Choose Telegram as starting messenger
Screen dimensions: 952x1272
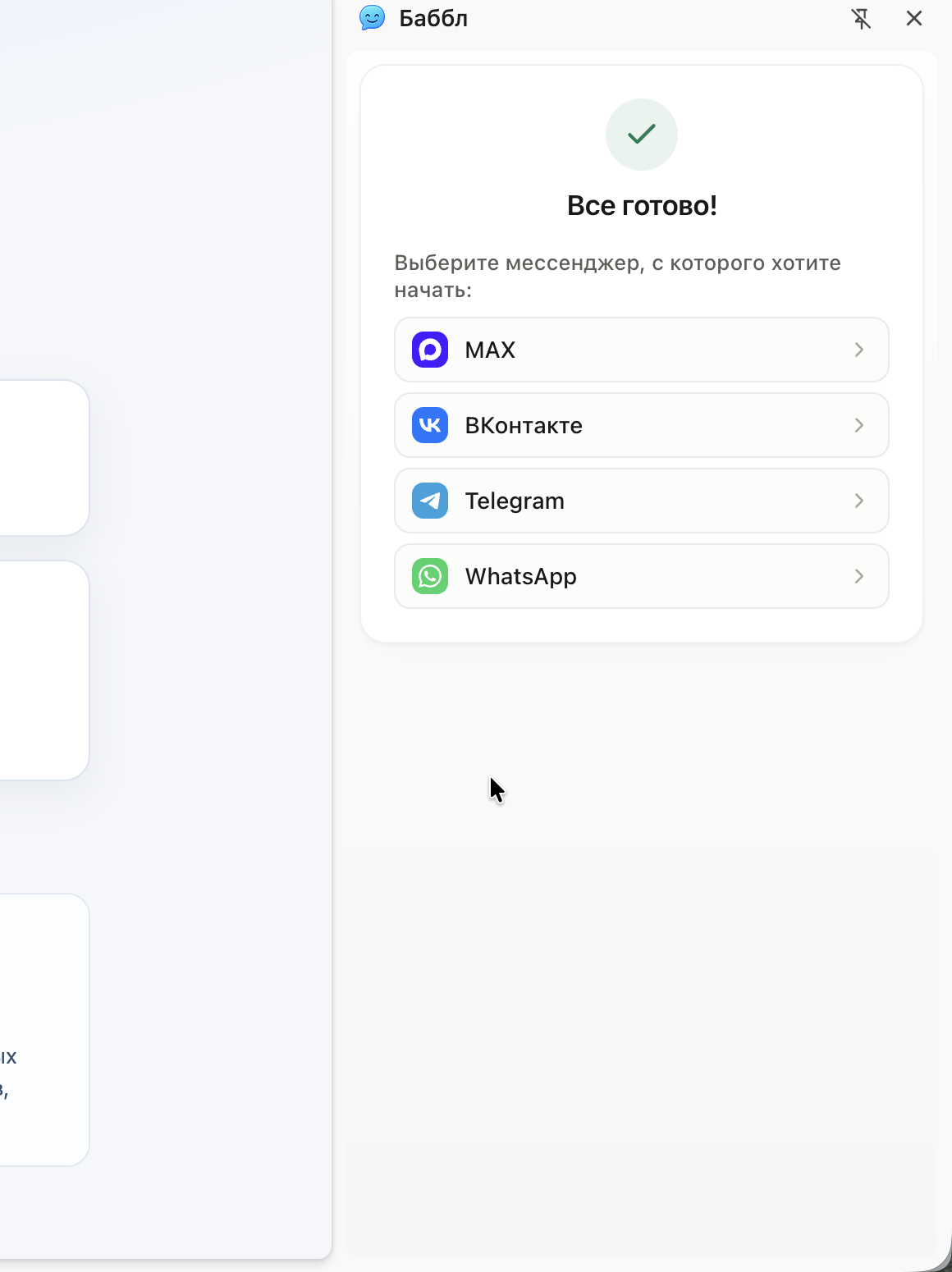[x=642, y=501]
